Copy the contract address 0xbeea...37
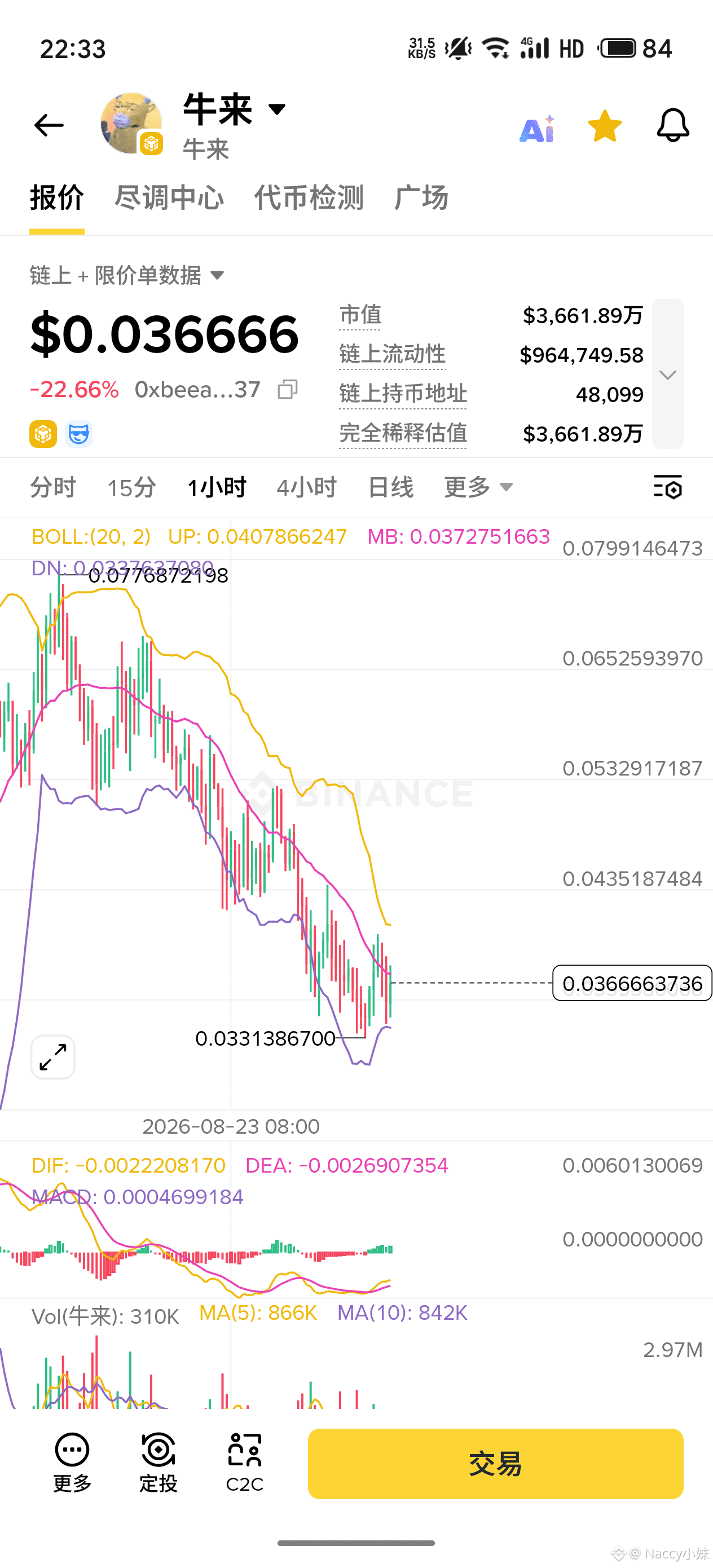 287,389
